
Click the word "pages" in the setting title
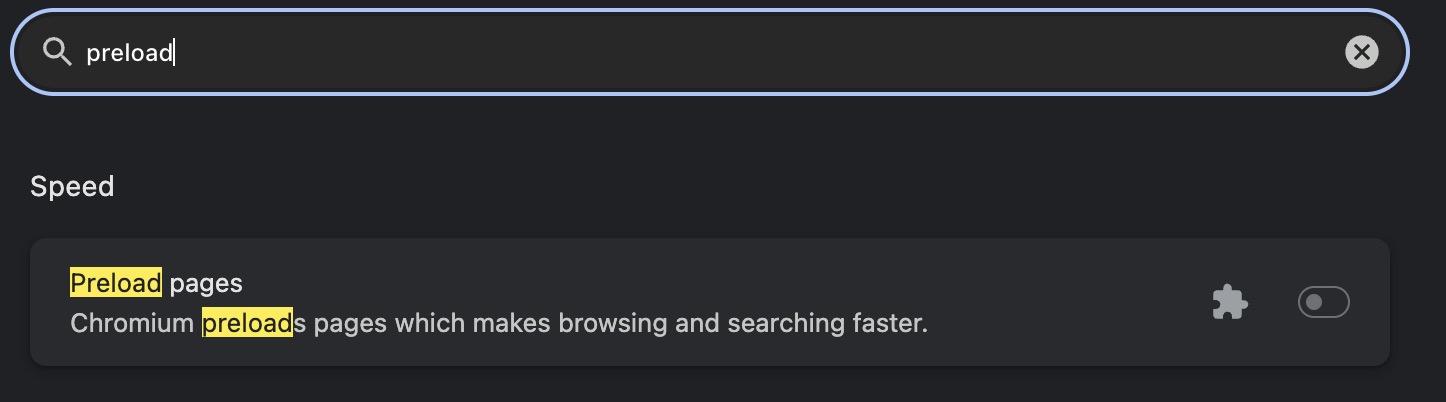[x=206, y=284]
